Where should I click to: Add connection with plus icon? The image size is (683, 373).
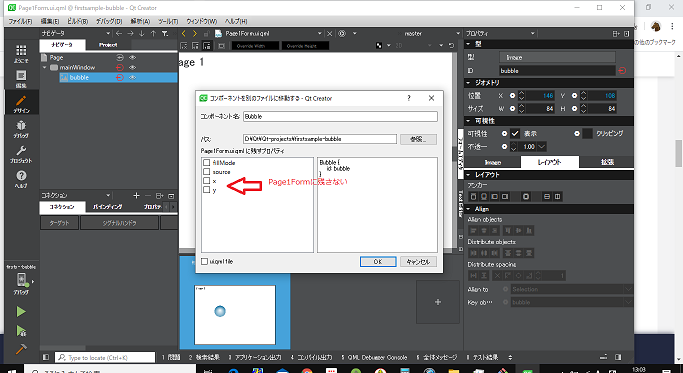(x=136, y=196)
